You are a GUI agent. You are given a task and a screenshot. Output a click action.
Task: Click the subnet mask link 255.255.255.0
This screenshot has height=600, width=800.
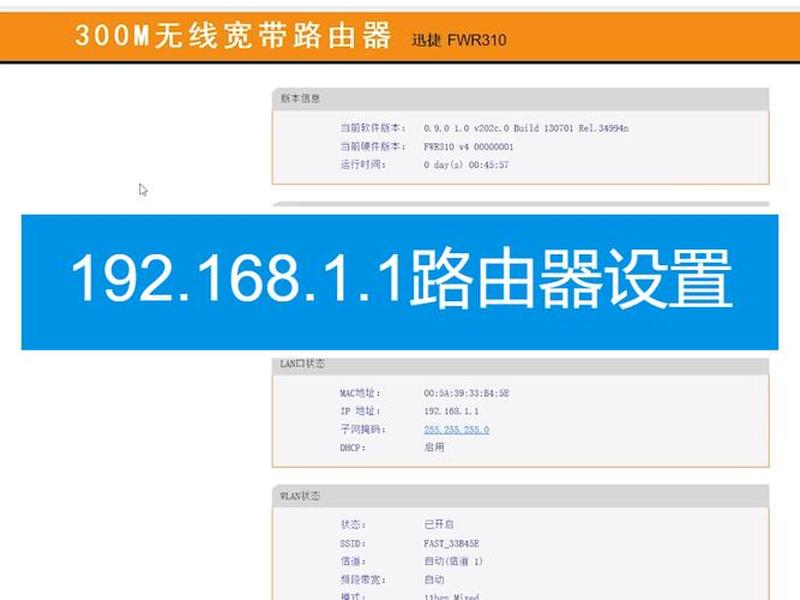pos(456,430)
